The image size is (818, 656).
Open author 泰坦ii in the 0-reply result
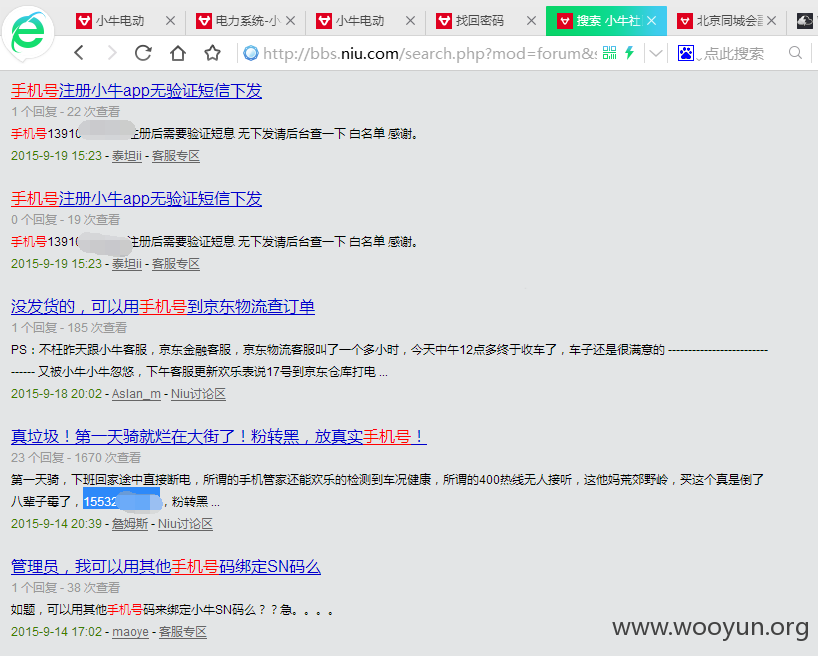[127, 264]
